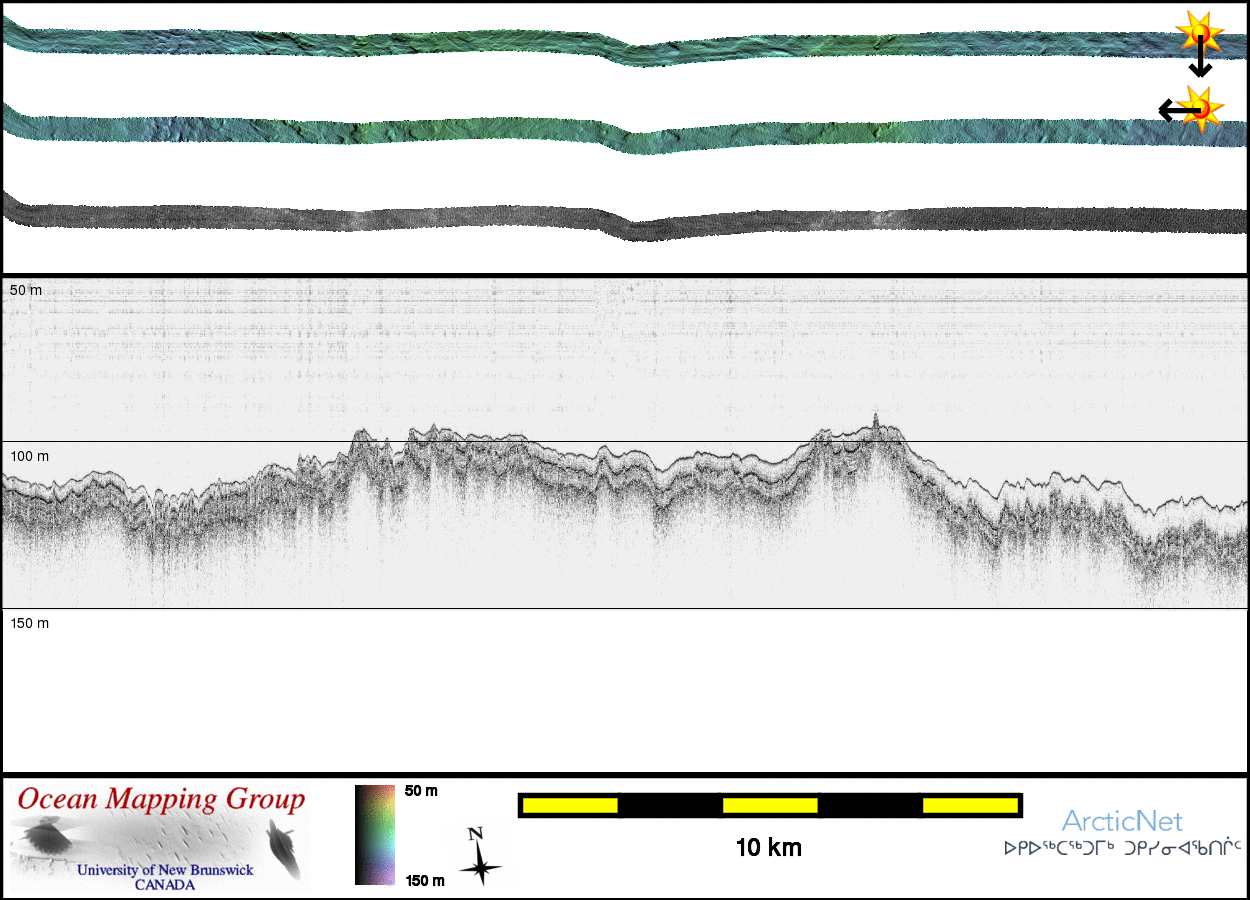1250x900 pixels.
Task: Click the "50 m" label beside the color legend
Action: (421, 791)
